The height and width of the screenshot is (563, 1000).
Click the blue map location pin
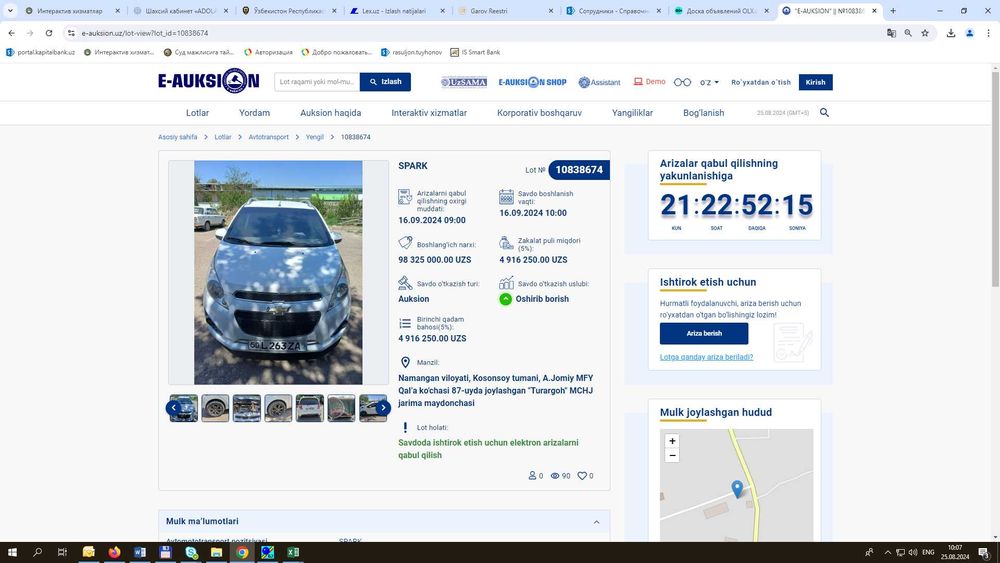pyautogui.click(x=737, y=488)
